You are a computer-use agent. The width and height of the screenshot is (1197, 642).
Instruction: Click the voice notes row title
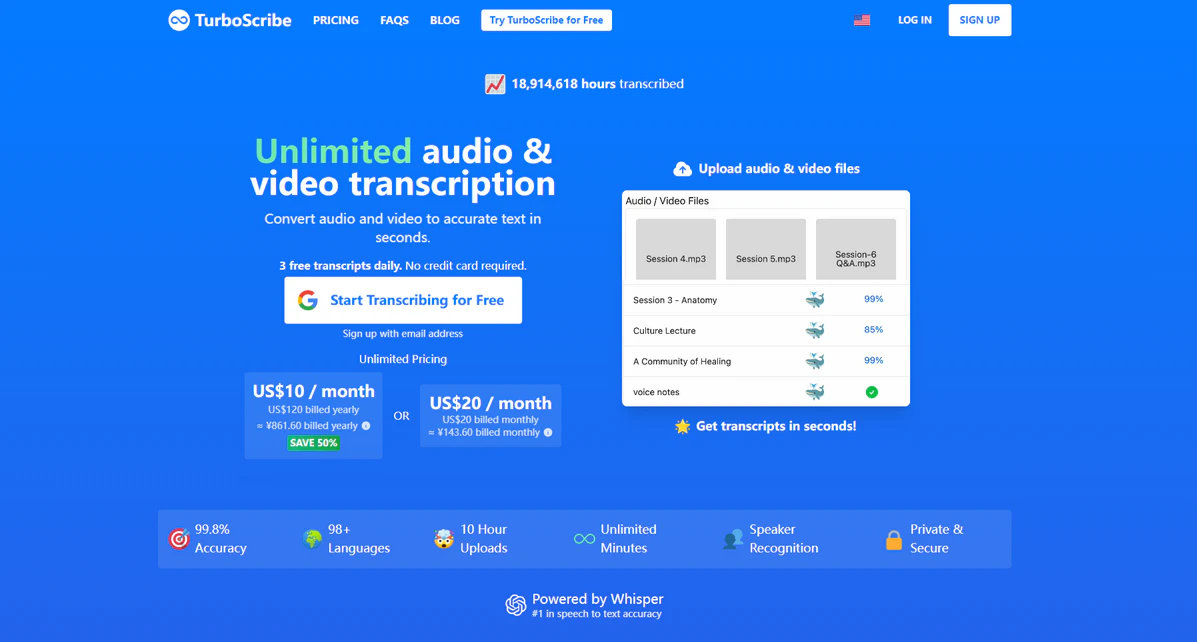pos(656,392)
